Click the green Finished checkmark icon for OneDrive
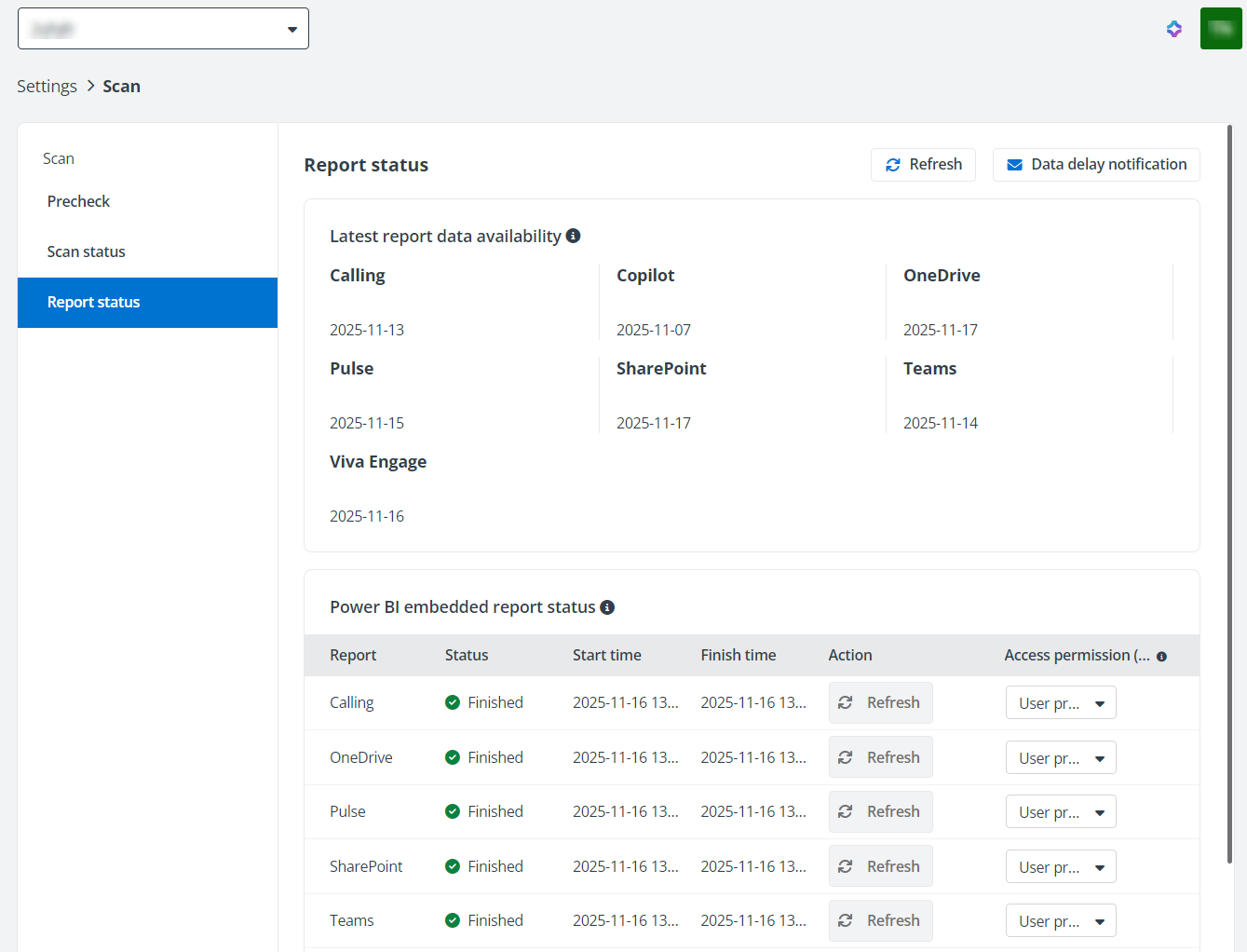Viewport: 1247px width, 952px height. click(x=454, y=757)
